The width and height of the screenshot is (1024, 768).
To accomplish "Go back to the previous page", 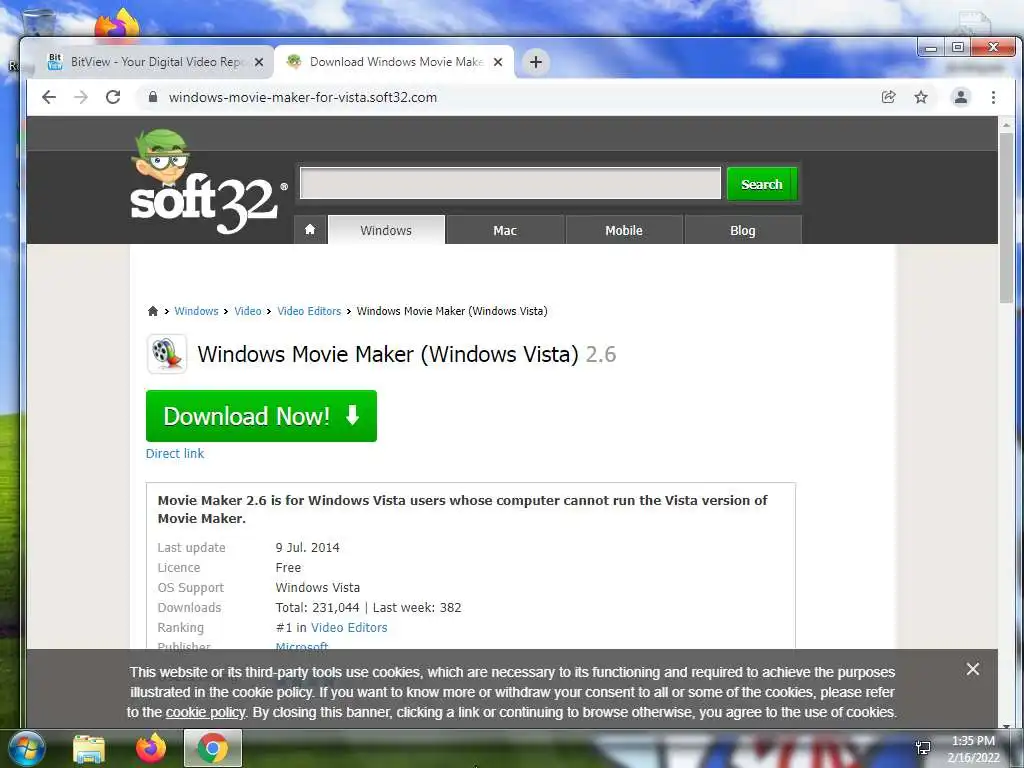I will 49,97.
